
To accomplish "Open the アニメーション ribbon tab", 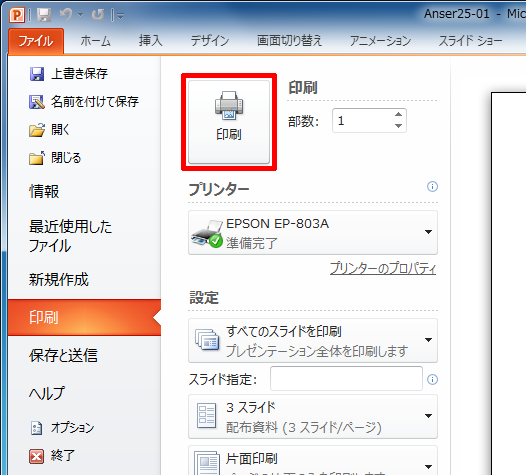I will pyautogui.click(x=380, y=41).
